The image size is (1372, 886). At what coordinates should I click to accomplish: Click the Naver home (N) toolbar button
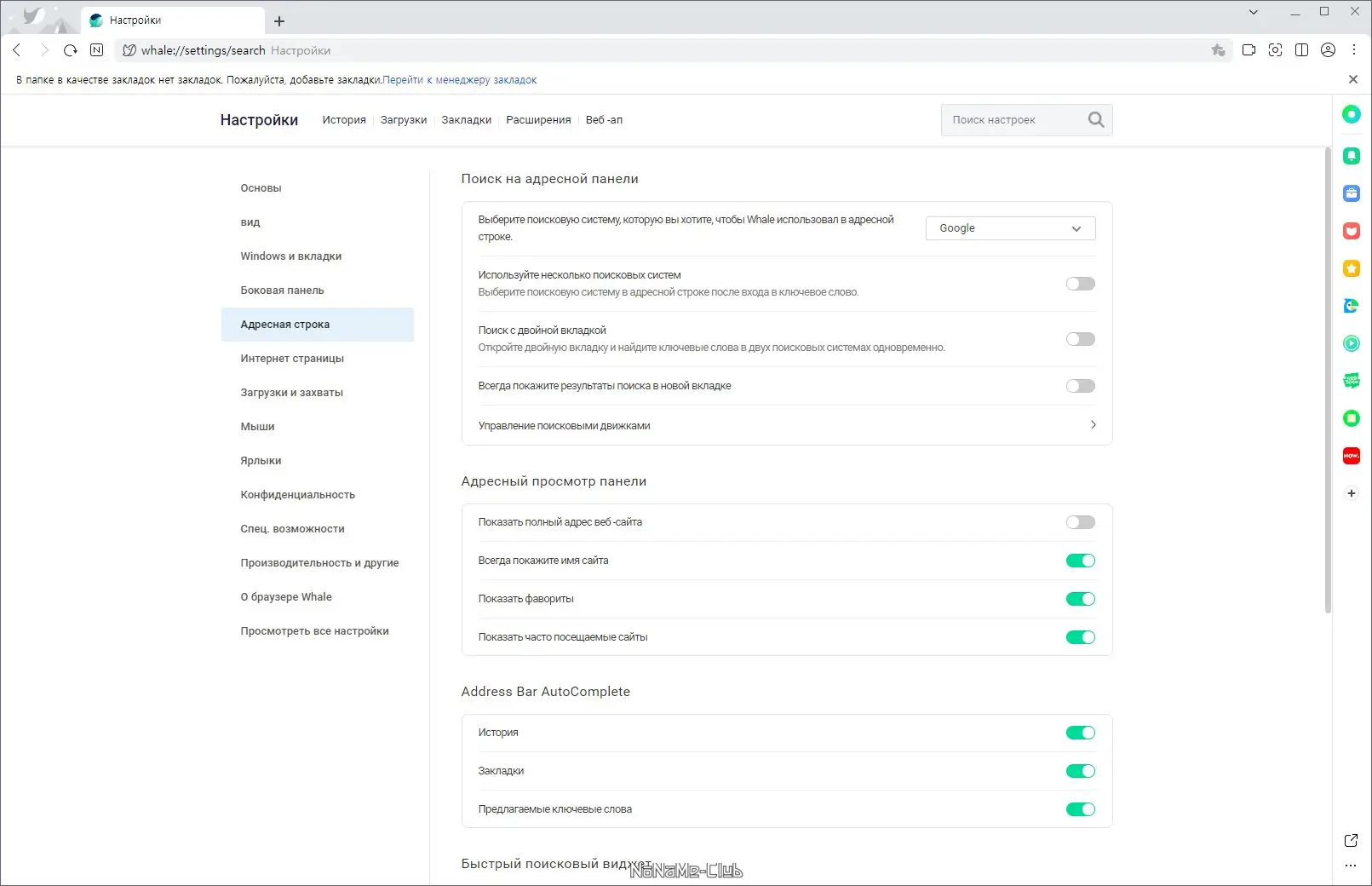[x=97, y=50]
